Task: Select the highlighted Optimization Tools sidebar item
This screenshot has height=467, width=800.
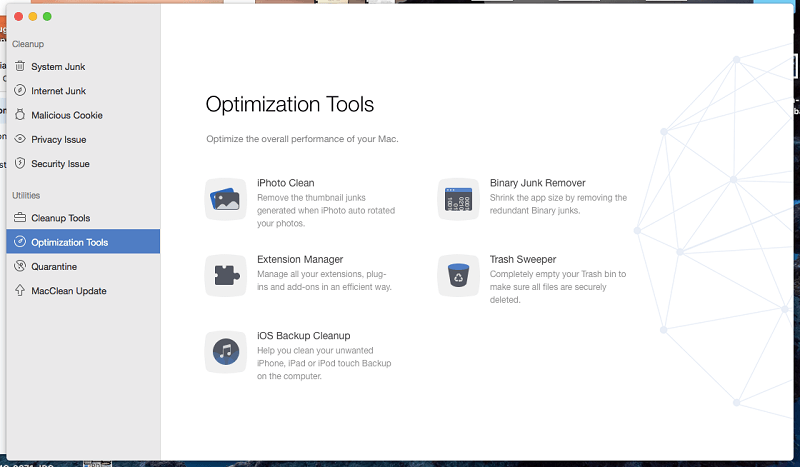Action: coord(69,242)
